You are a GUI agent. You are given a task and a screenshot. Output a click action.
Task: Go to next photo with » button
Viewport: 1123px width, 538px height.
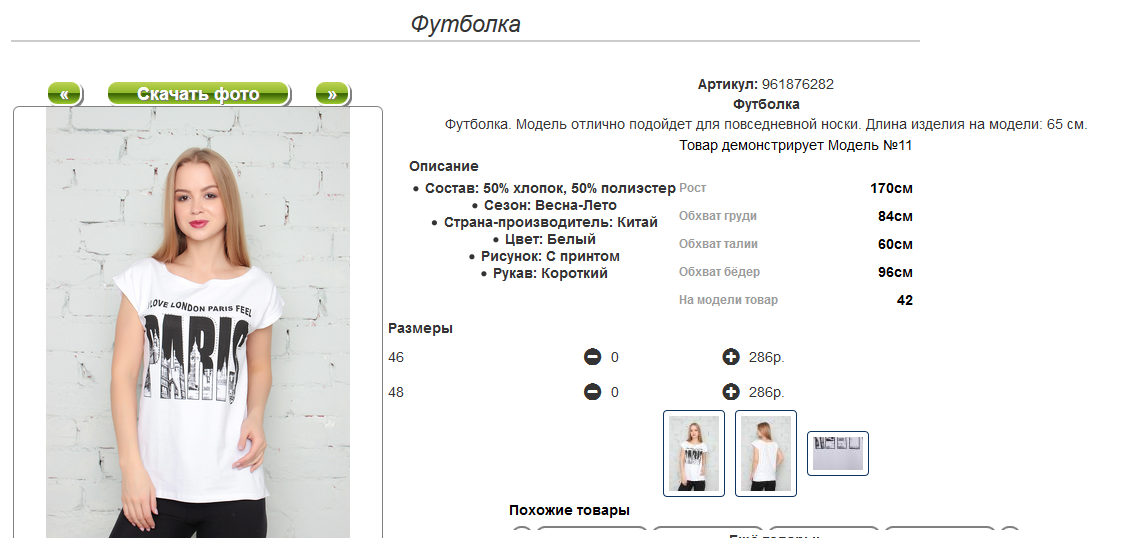332,94
